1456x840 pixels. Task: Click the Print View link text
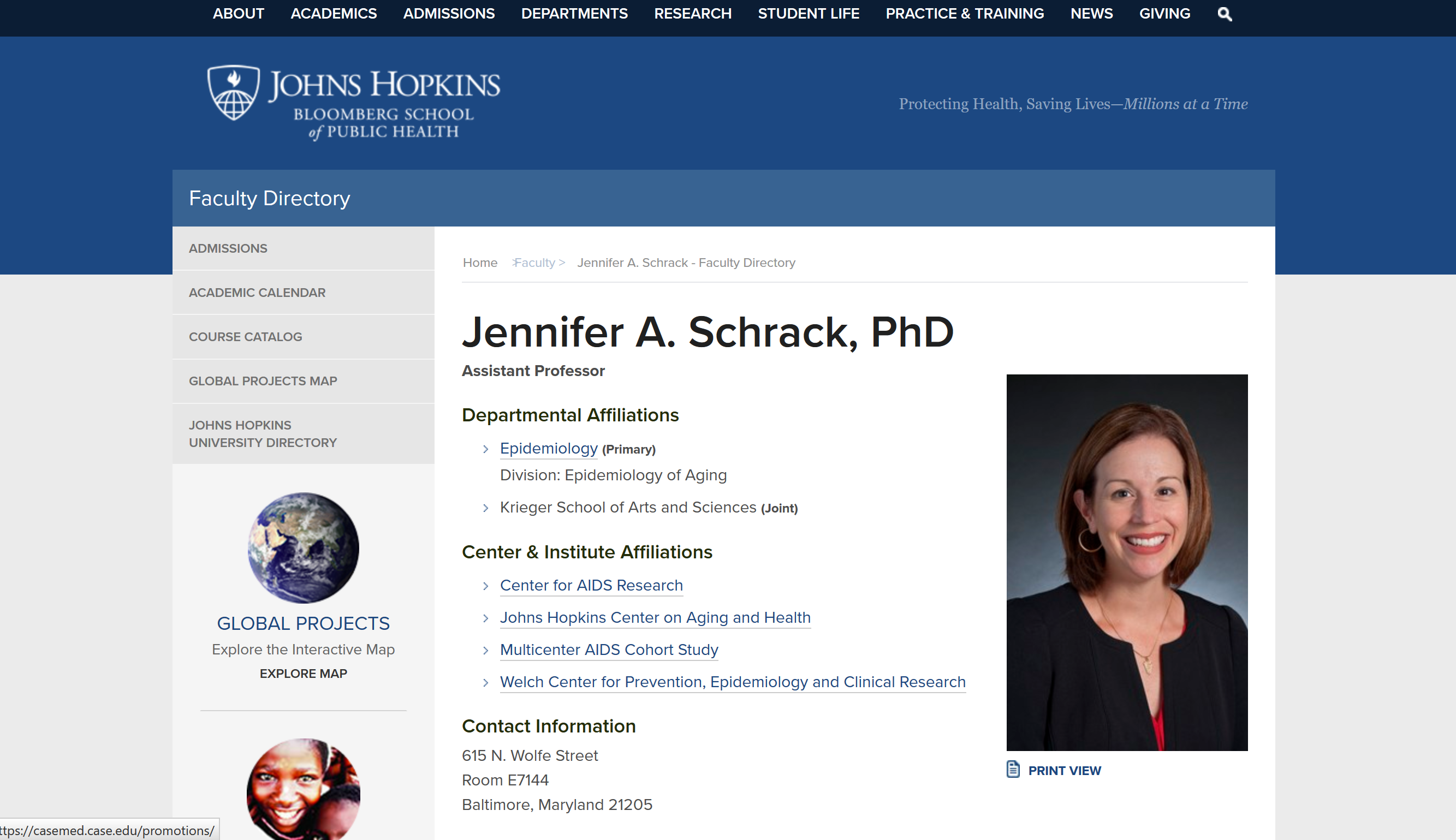coord(1065,770)
